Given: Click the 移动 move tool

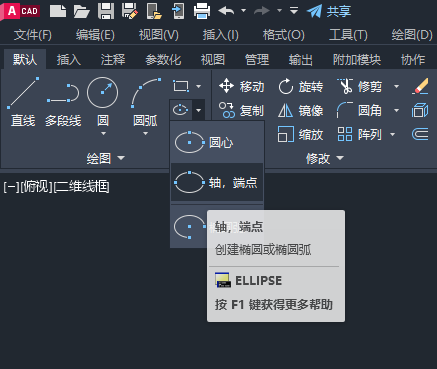Looking at the screenshot, I should point(242,86).
